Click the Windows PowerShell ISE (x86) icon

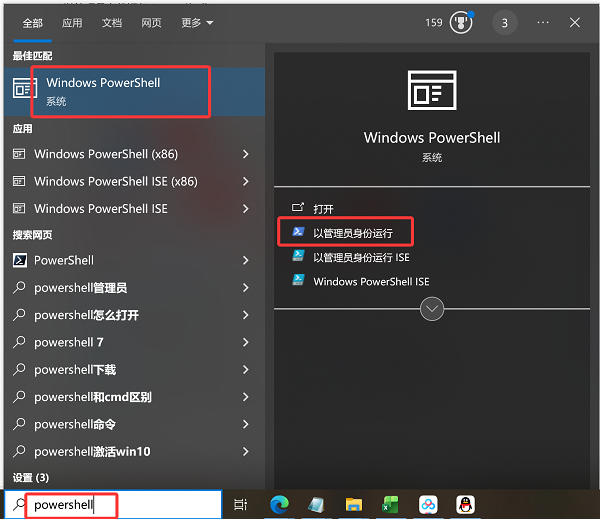(19, 181)
